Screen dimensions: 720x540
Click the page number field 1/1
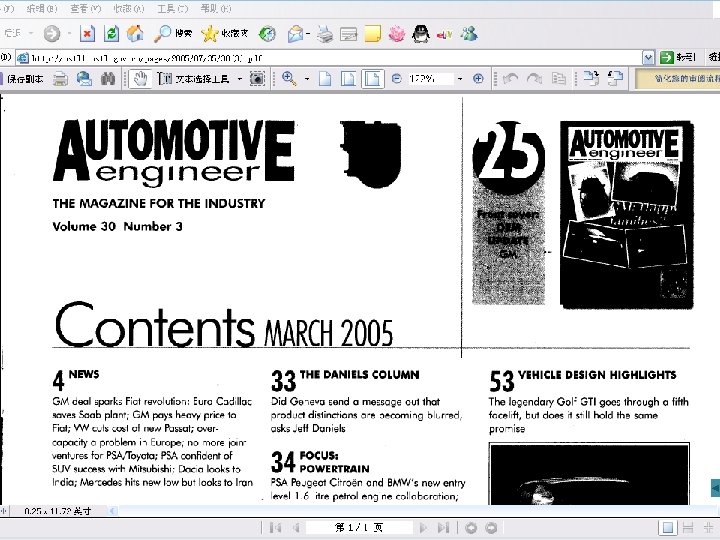tap(359, 528)
